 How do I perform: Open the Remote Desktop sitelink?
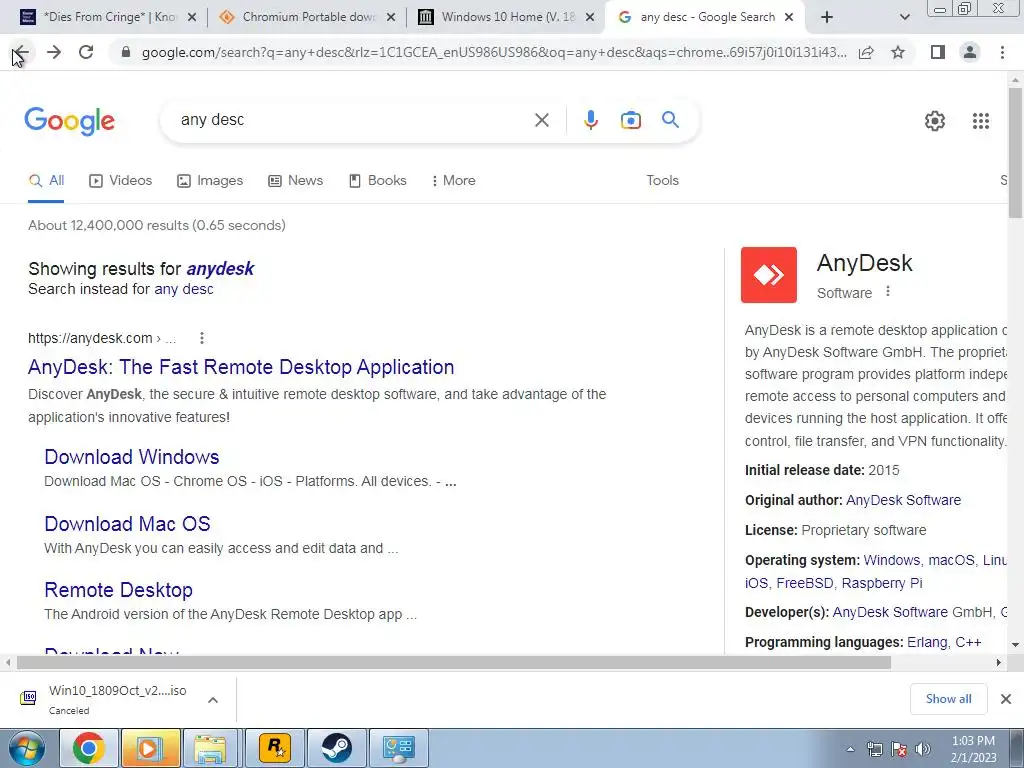click(118, 590)
